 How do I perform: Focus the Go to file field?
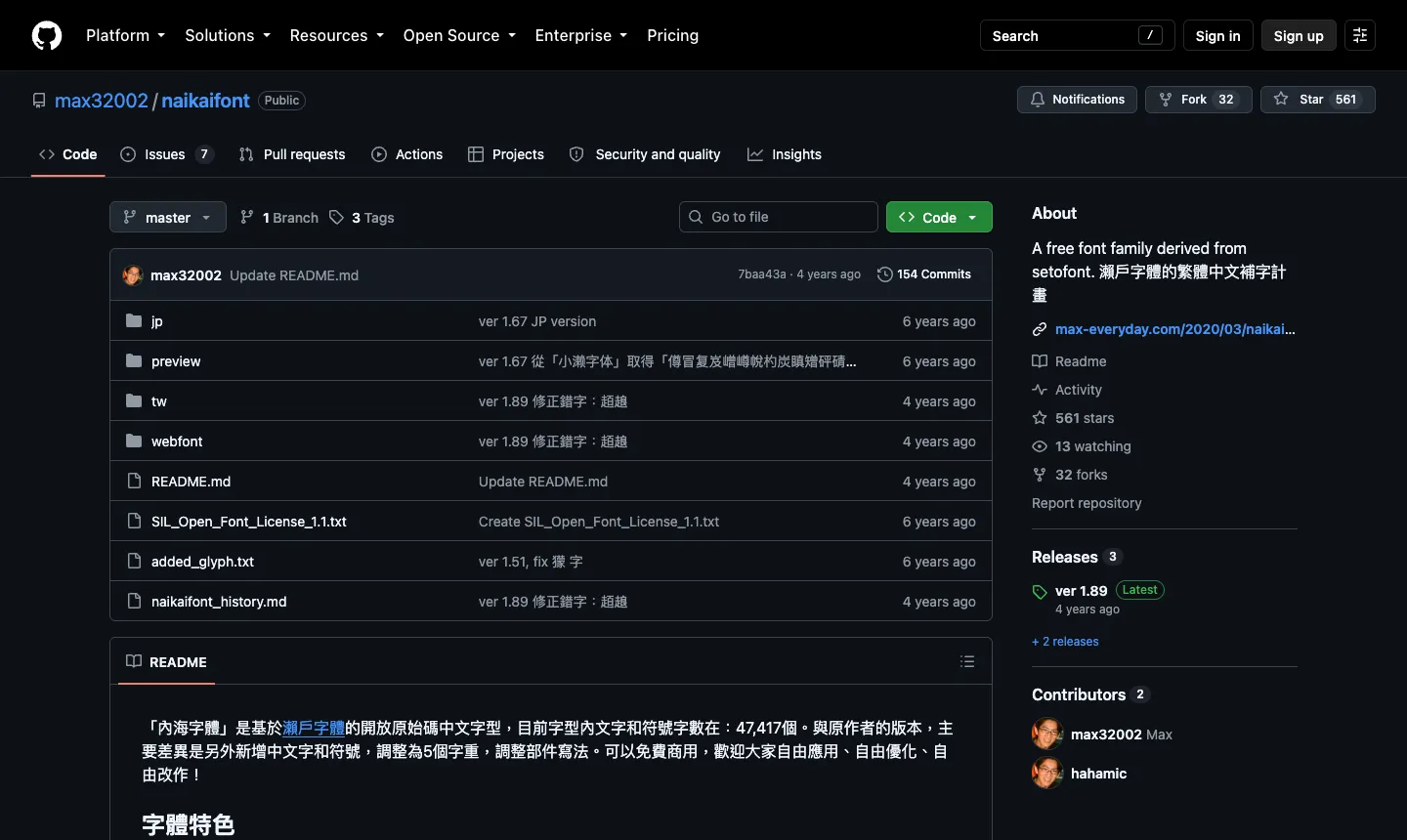[779, 217]
